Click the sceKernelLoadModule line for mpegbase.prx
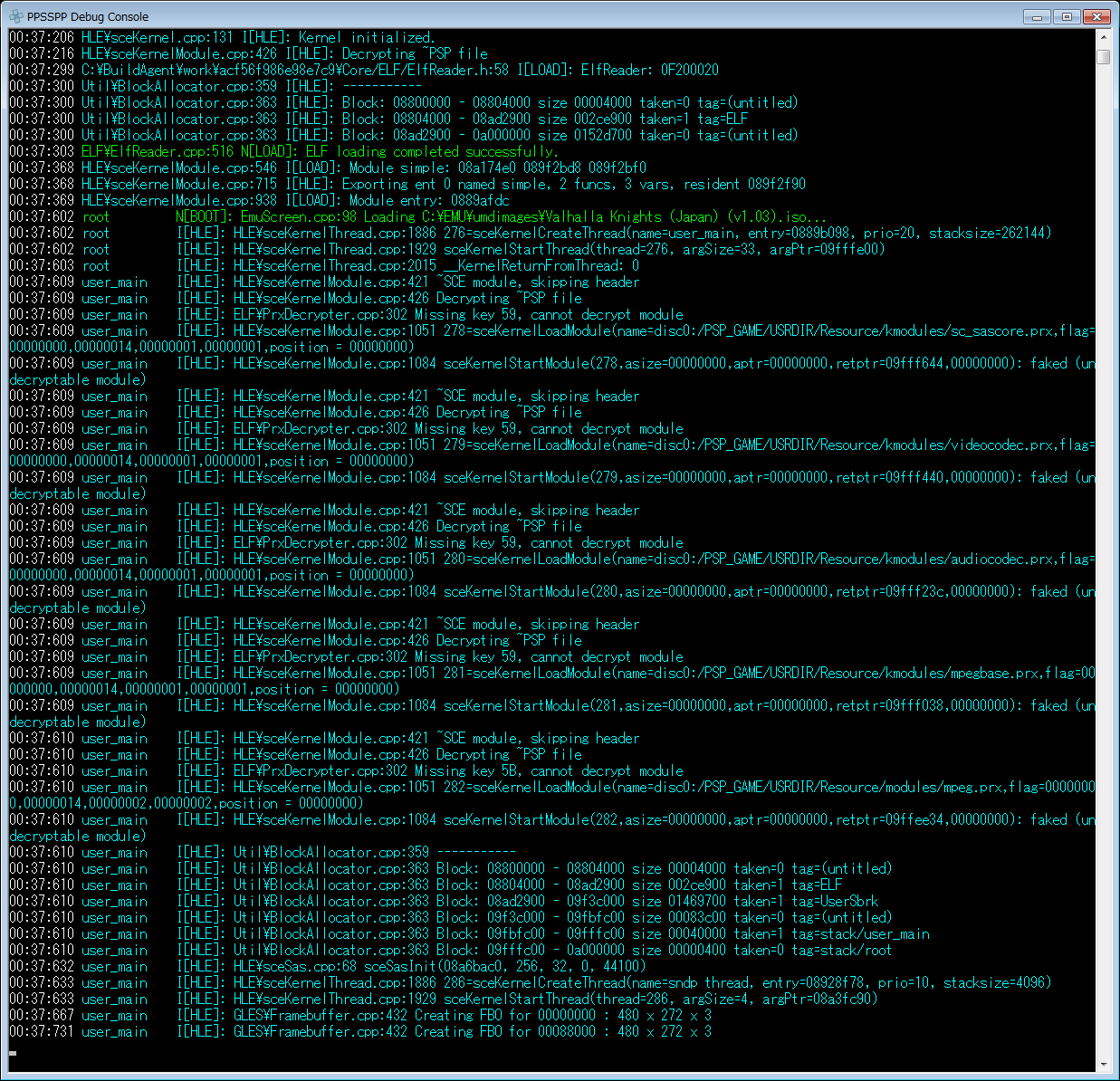 (552, 681)
